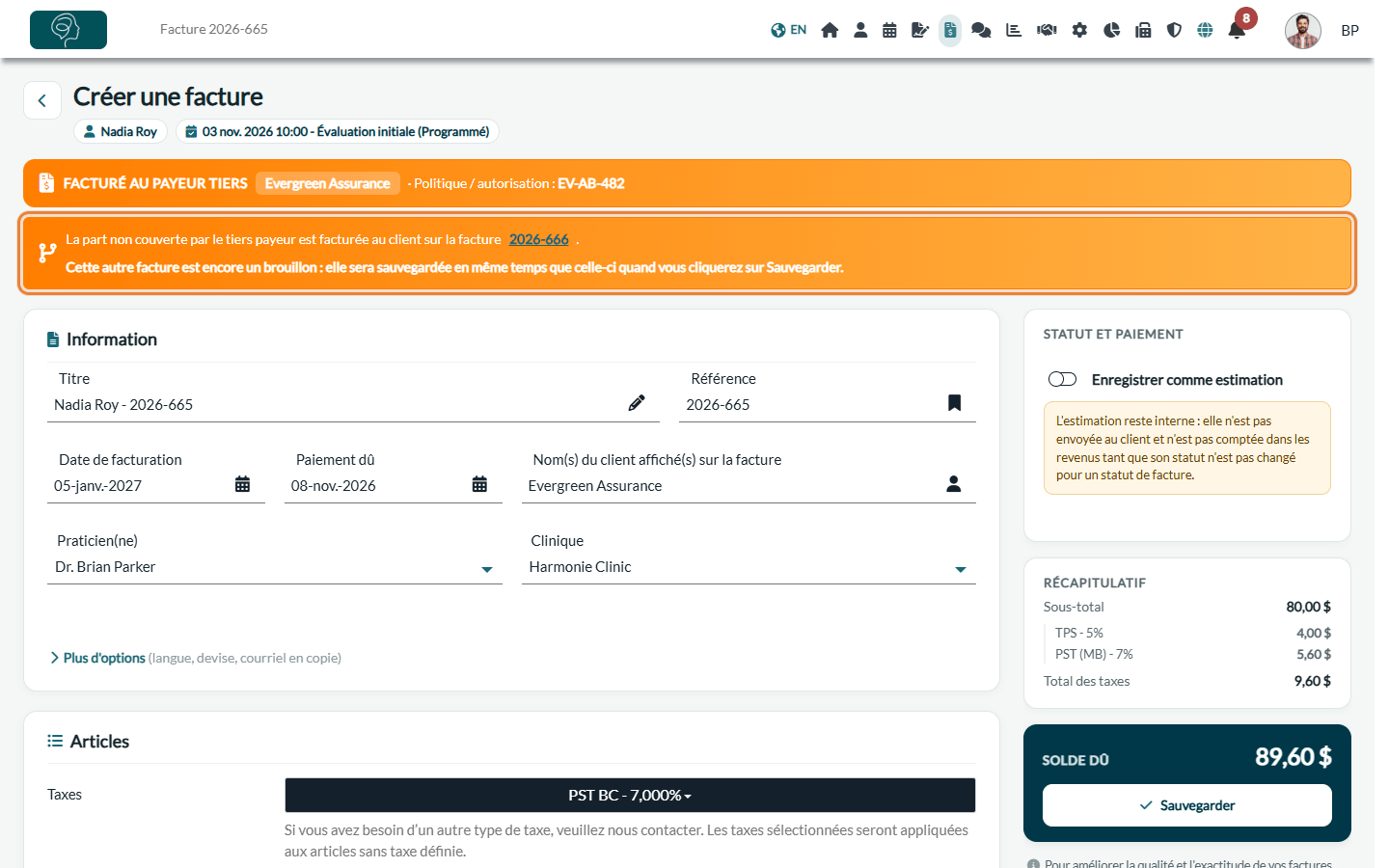This screenshot has width=1389, height=868.
Task: Go to the home dashboard icon
Action: click(830, 30)
